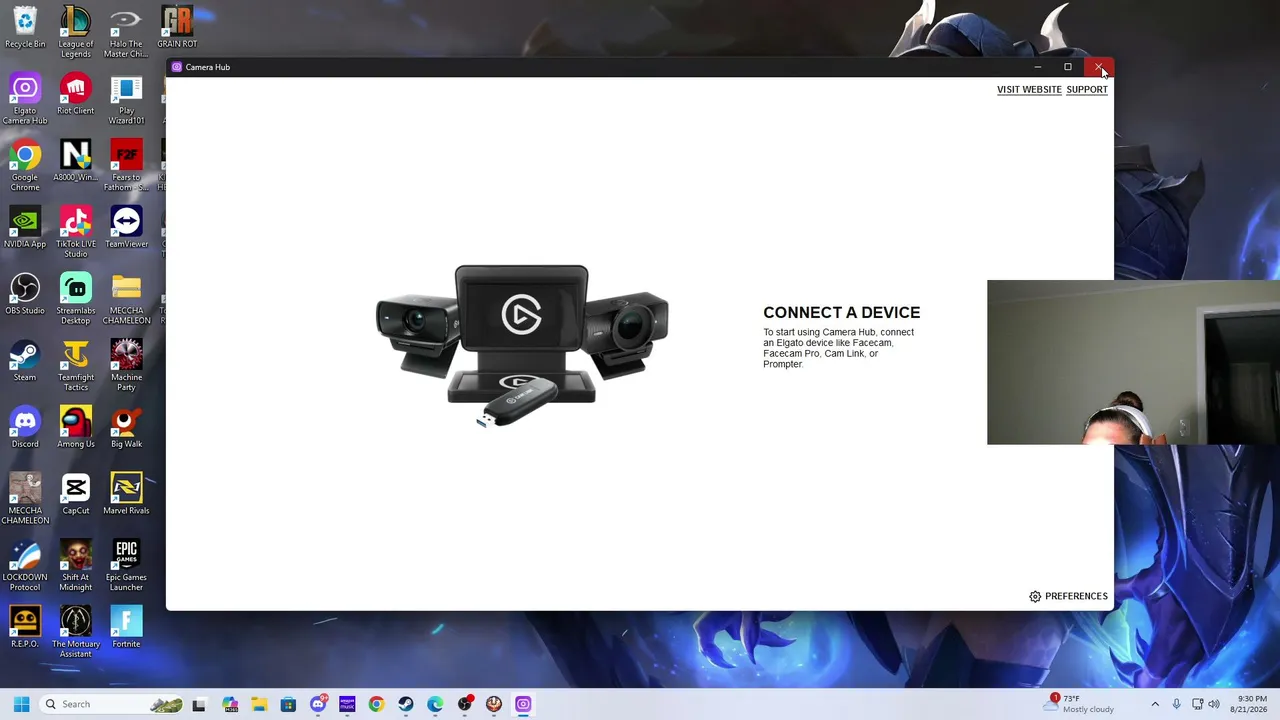Image resolution: width=1280 pixels, height=720 pixels.
Task: Click the "Camera Hub" window title text
Action: [207, 67]
